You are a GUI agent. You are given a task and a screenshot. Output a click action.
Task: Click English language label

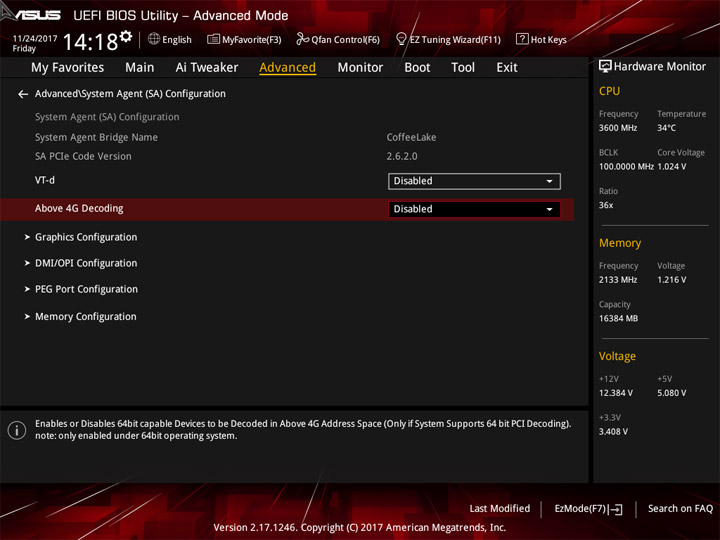pos(177,40)
